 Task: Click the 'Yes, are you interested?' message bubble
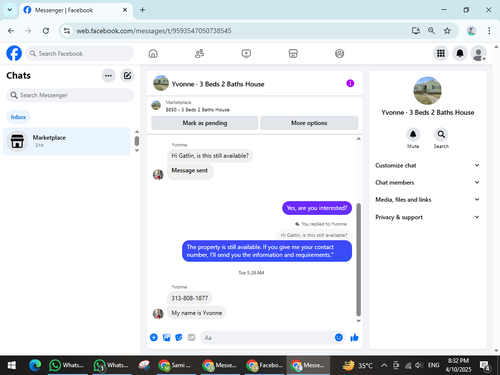pos(317,208)
